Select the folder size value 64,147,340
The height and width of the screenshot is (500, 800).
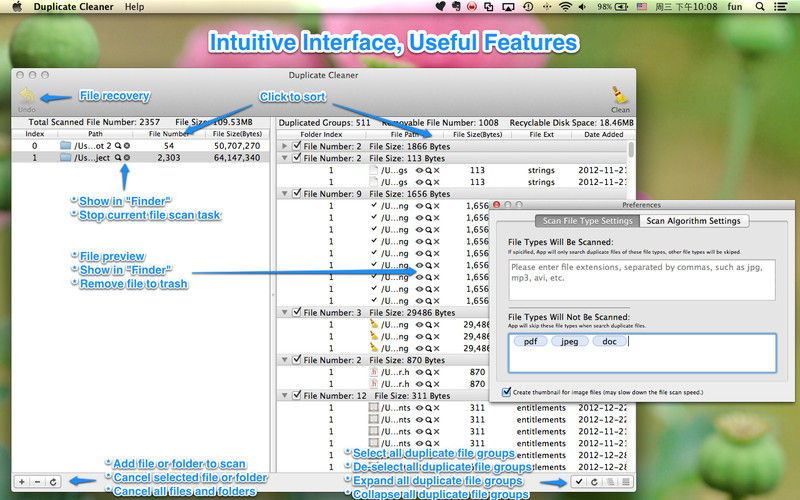coord(237,158)
